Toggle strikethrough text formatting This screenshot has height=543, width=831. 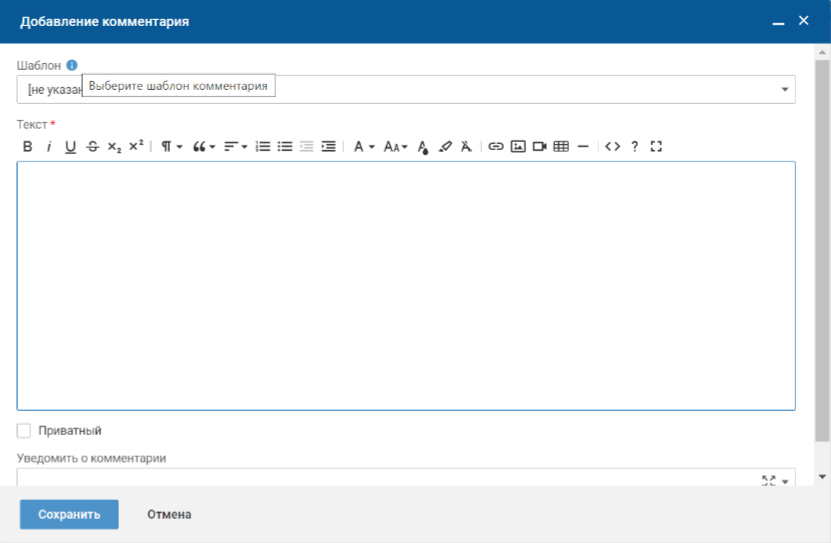(93, 147)
